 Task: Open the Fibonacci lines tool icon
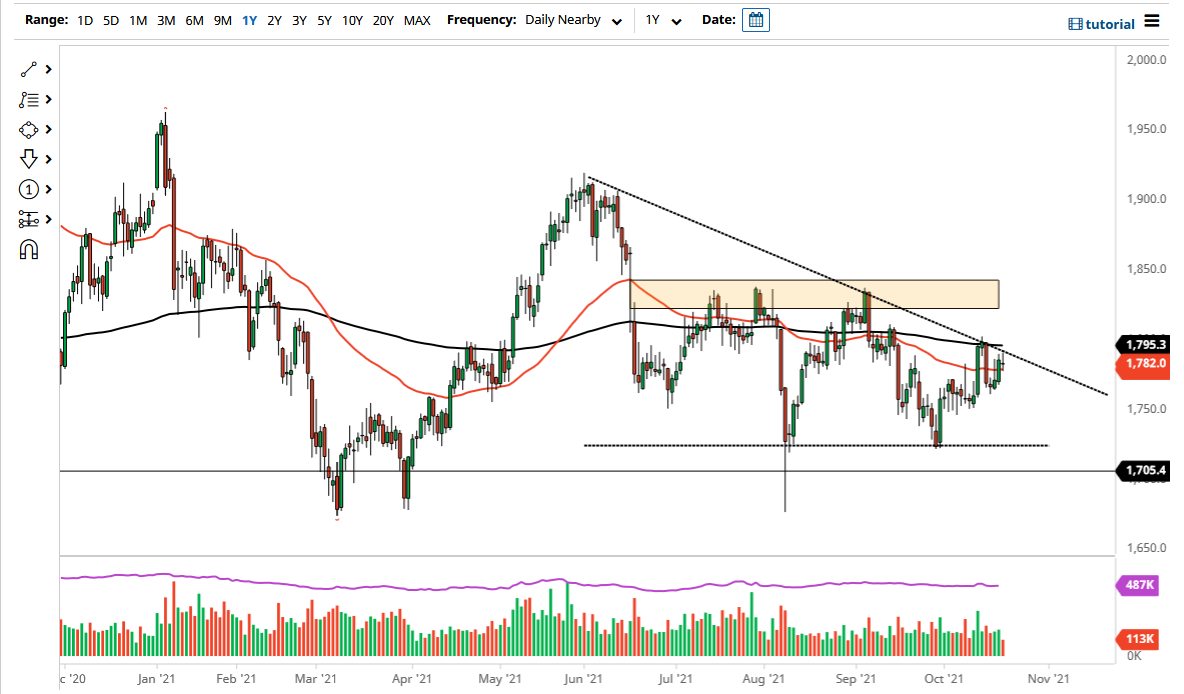pyautogui.click(x=29, y=100)
